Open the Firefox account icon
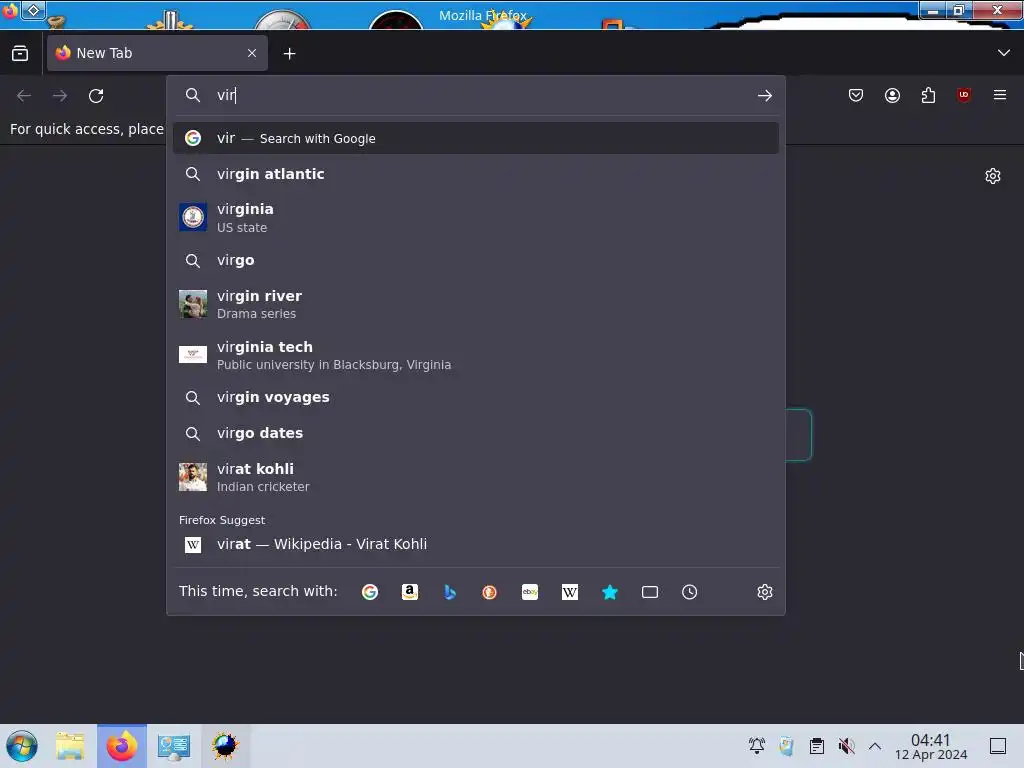Image resolution: width=1024 pixels, height=768 pixels. [x=892, y=95]
